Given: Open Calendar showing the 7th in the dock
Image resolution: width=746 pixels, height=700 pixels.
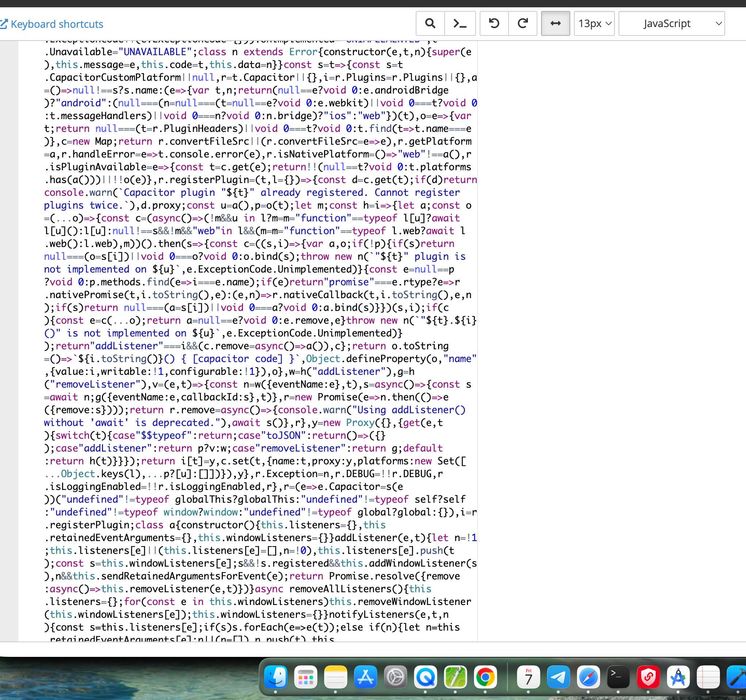Looking at the screenshot, I should [x=528, y=677].
